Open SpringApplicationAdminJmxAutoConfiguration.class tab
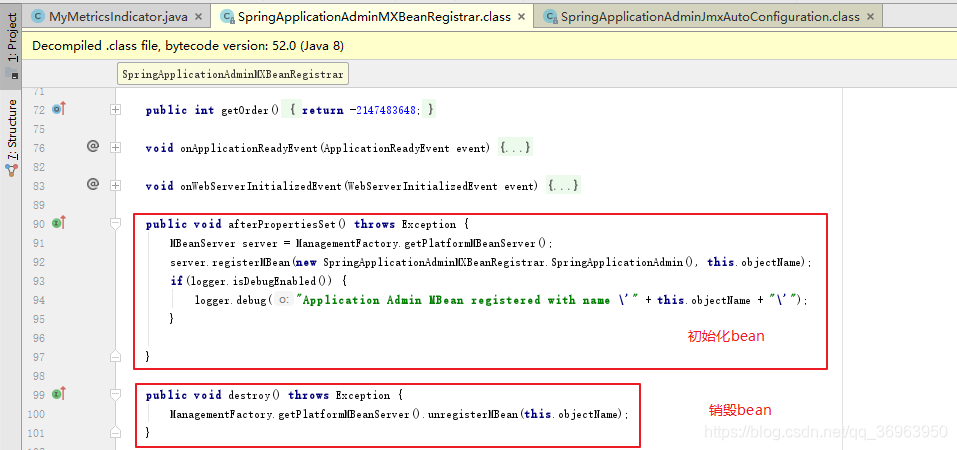The height and width of the screenshot is (450, 957). 709,16
